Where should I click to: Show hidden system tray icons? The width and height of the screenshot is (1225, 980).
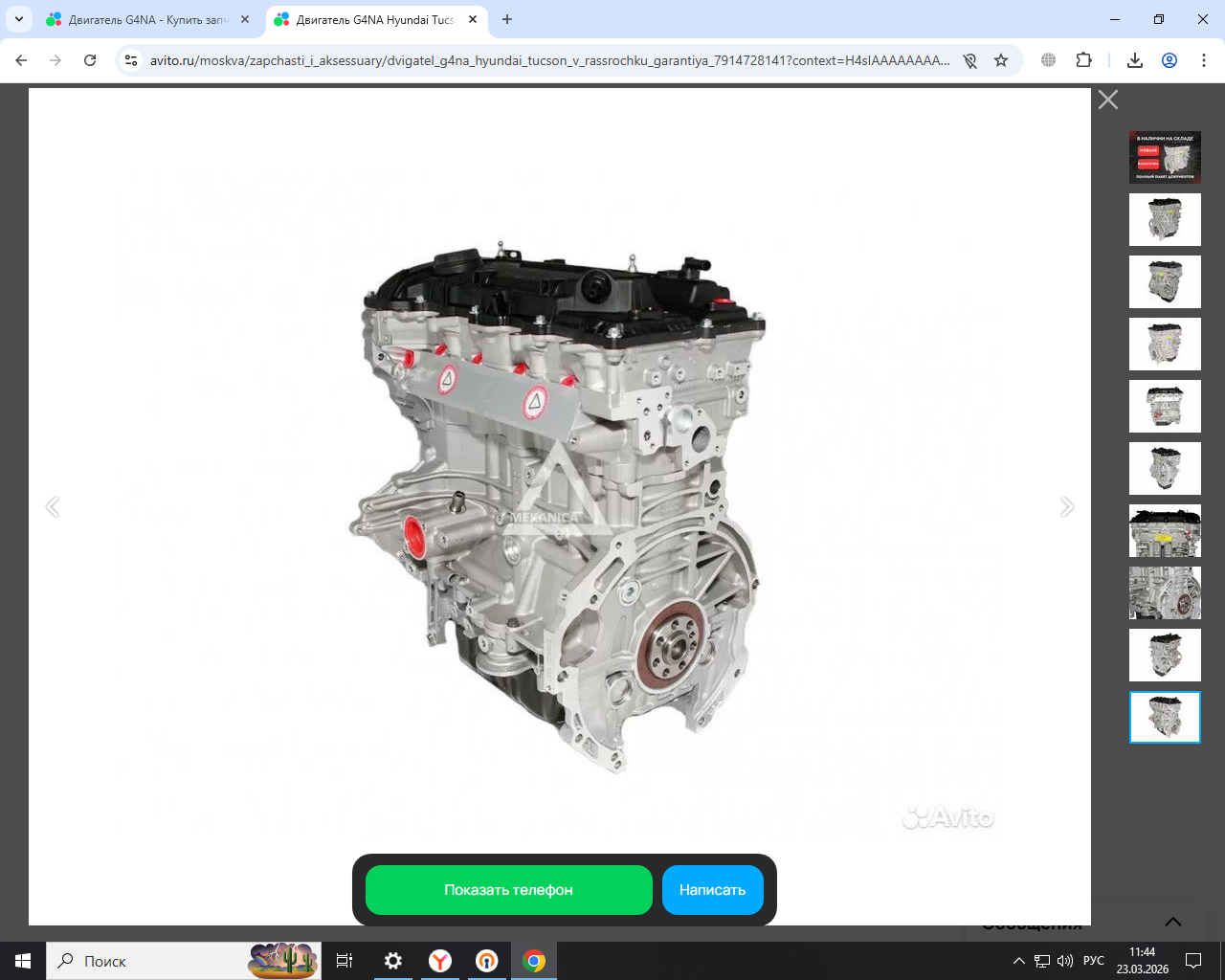coord(1018,961)
